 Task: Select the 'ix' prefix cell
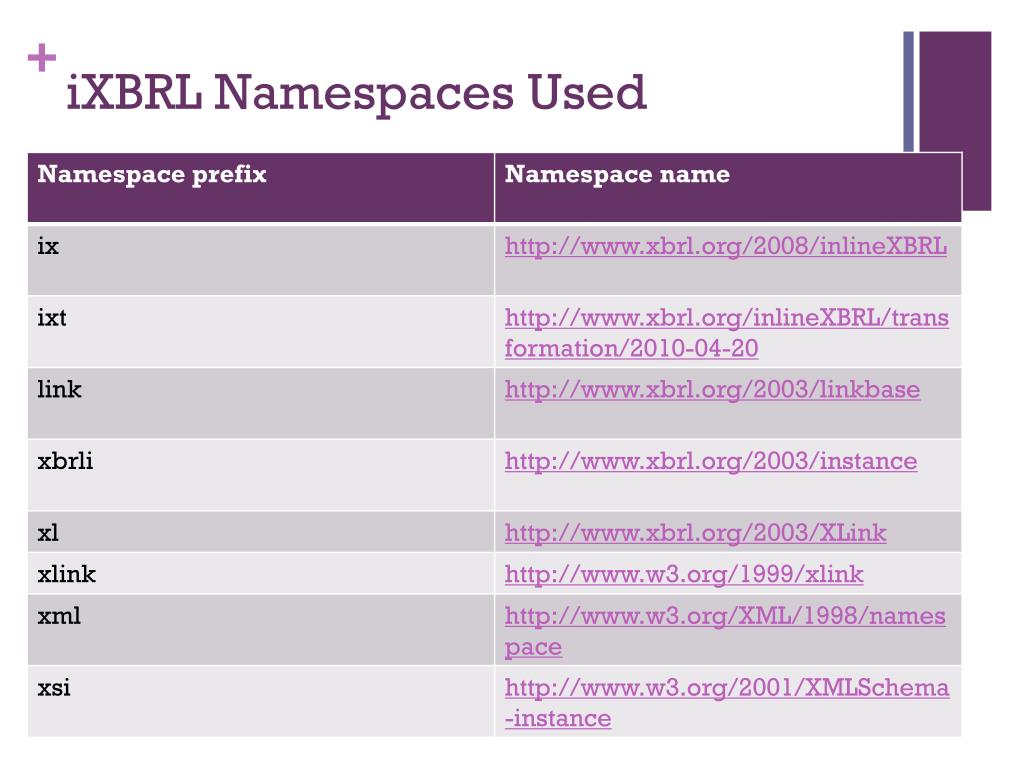tap(261, 260)
